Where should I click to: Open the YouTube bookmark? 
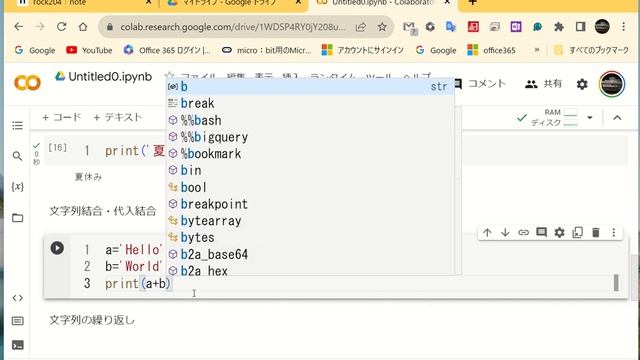coord(89,50)
